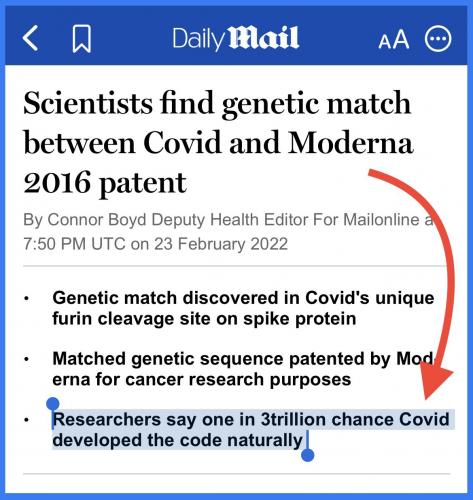Click the author name Connor Boyd

pos(98,220)
